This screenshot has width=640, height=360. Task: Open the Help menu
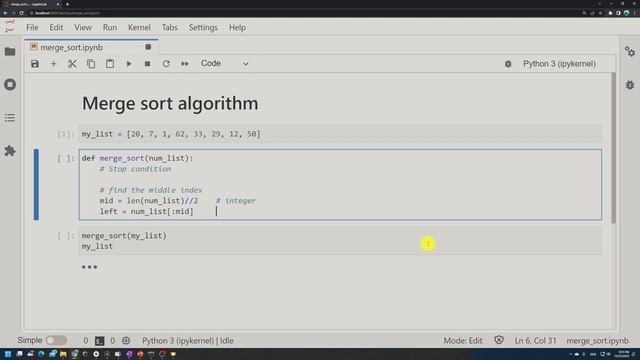(x=237, y=27)
